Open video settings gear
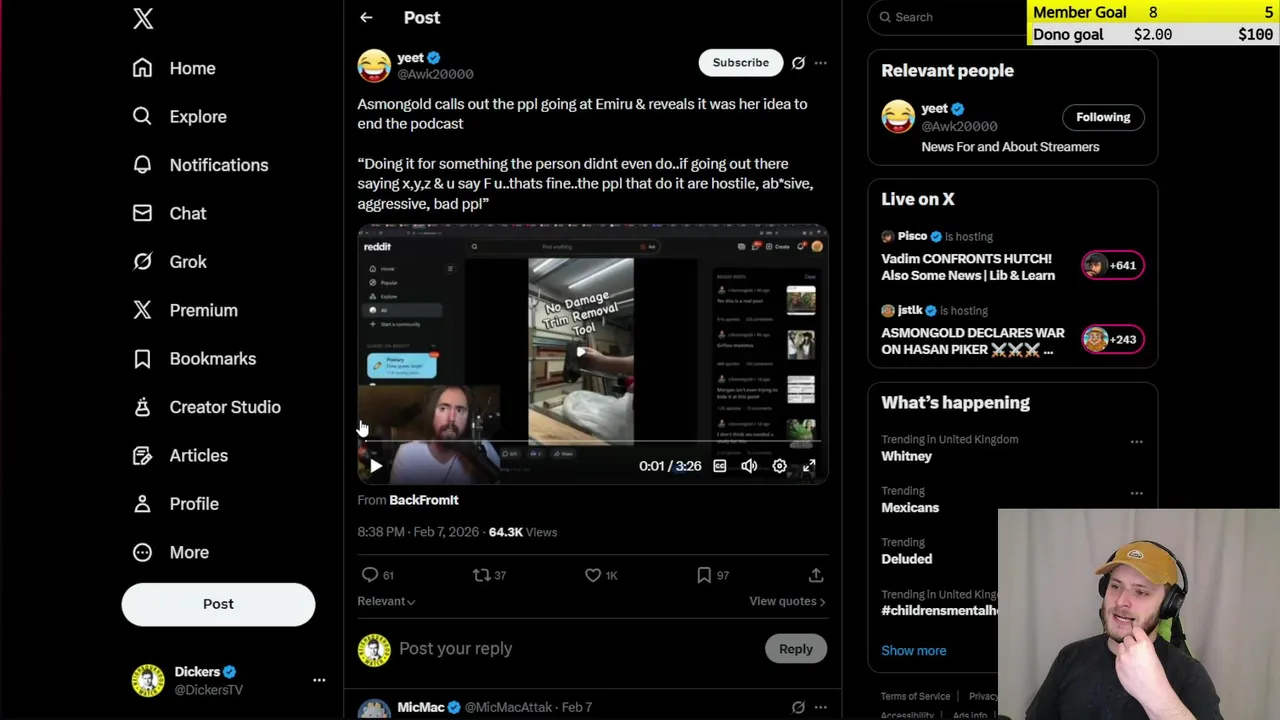This screenshot has width=1280, height=720. pyautogui.click(x=779, y=466)
